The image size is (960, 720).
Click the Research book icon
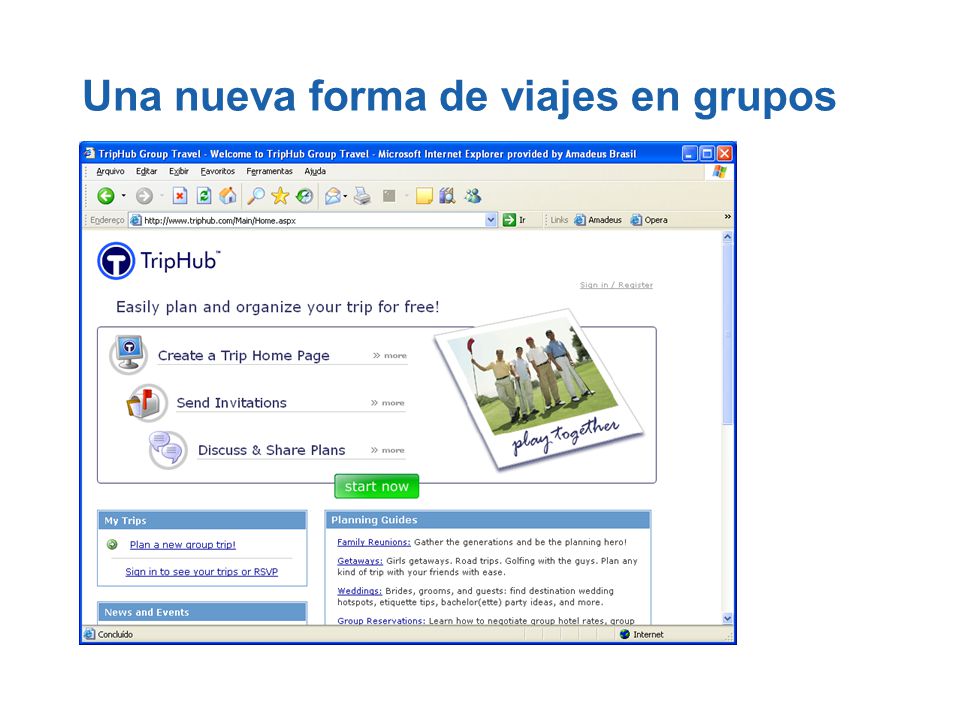448,196
